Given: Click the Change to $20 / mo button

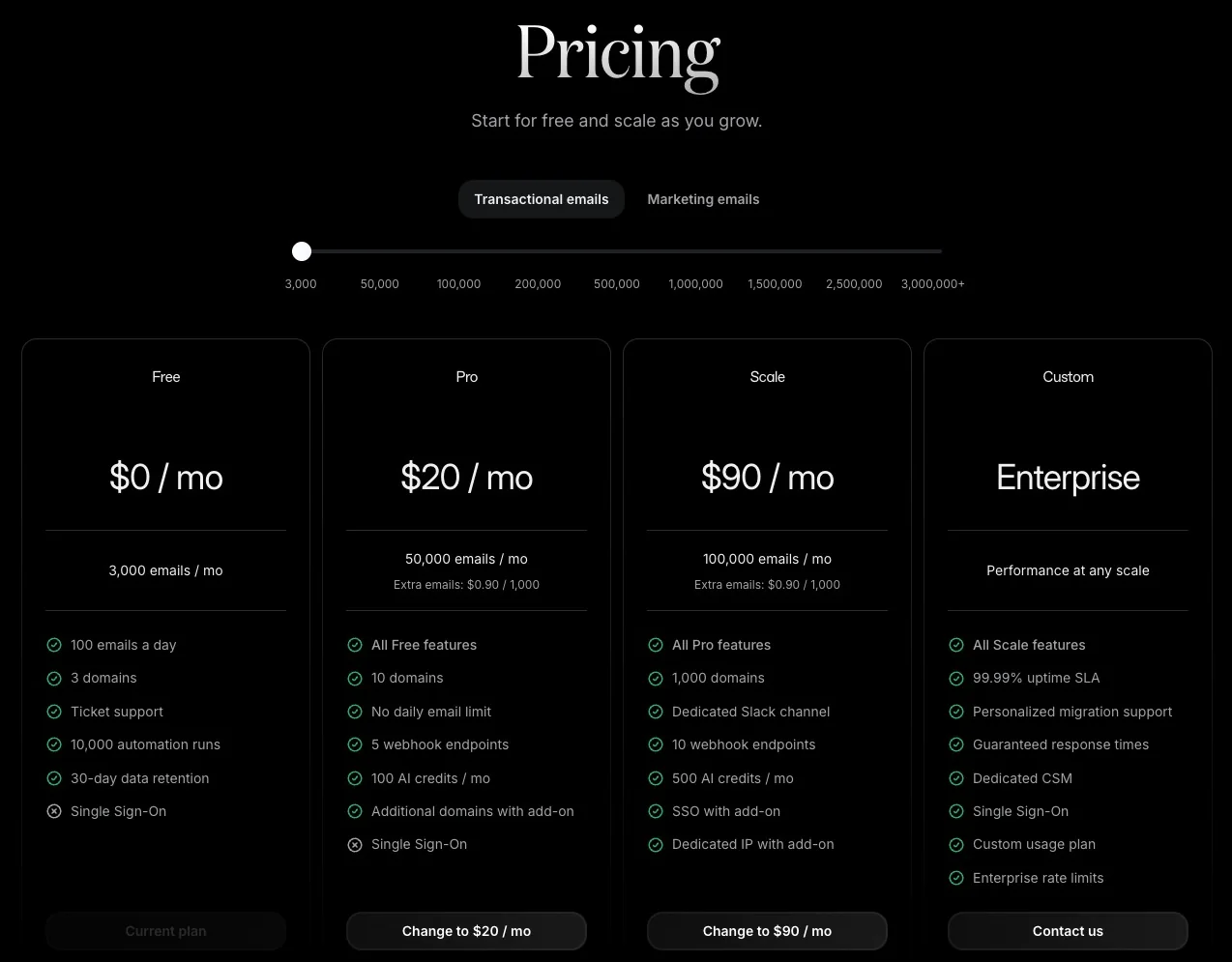Looking at the screenshot, I should click(x=466, y=931).
